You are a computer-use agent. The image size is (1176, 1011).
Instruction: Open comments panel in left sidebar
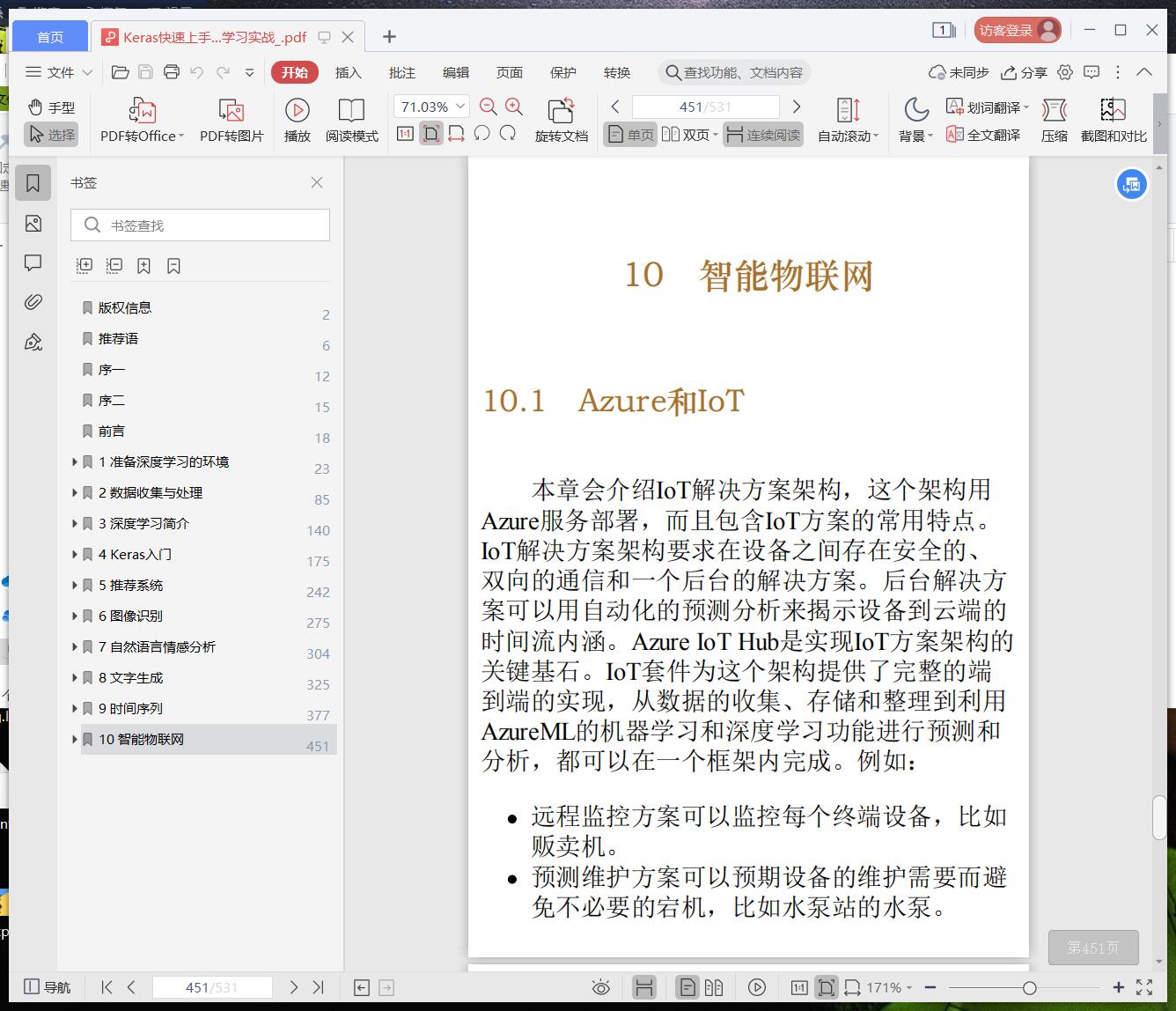(x=33, y=262)
